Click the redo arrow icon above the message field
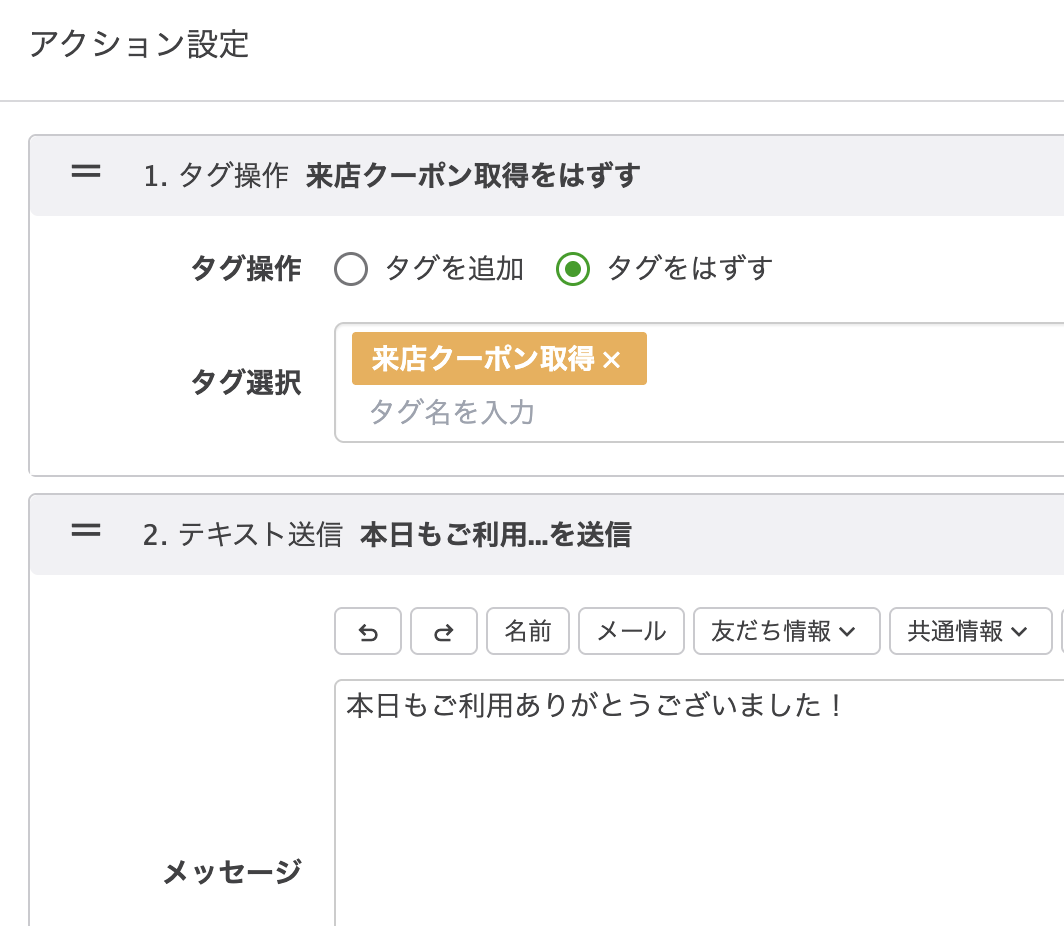This screenshot has width=1064, height=926. pos(443,631)
